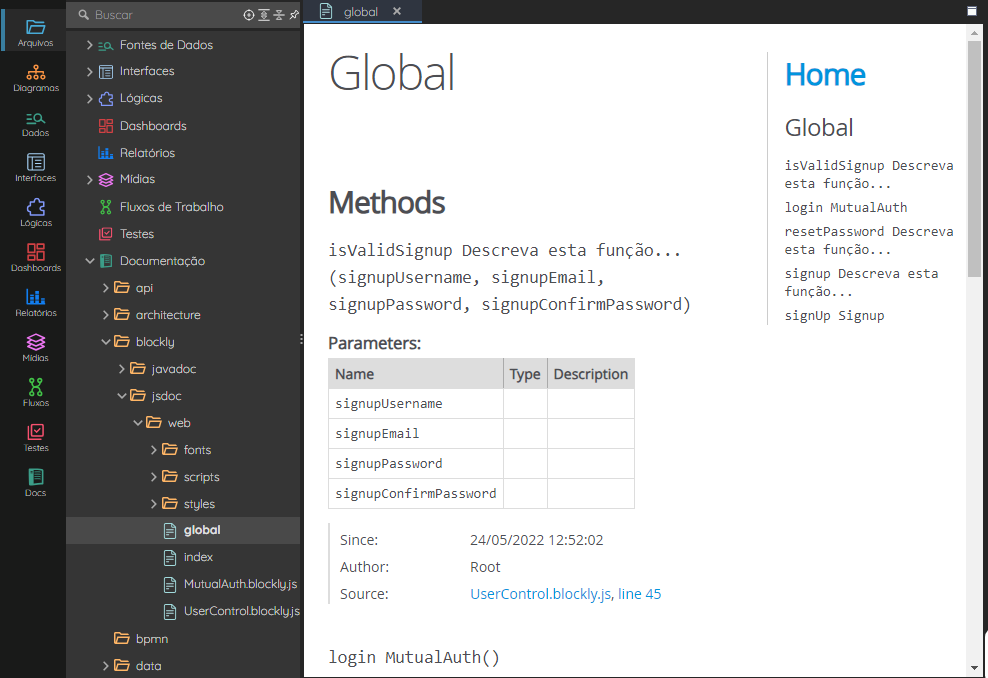Open the Arquivos sidebar panel
The width and height of the screenshot is (988, 678).
35,33
